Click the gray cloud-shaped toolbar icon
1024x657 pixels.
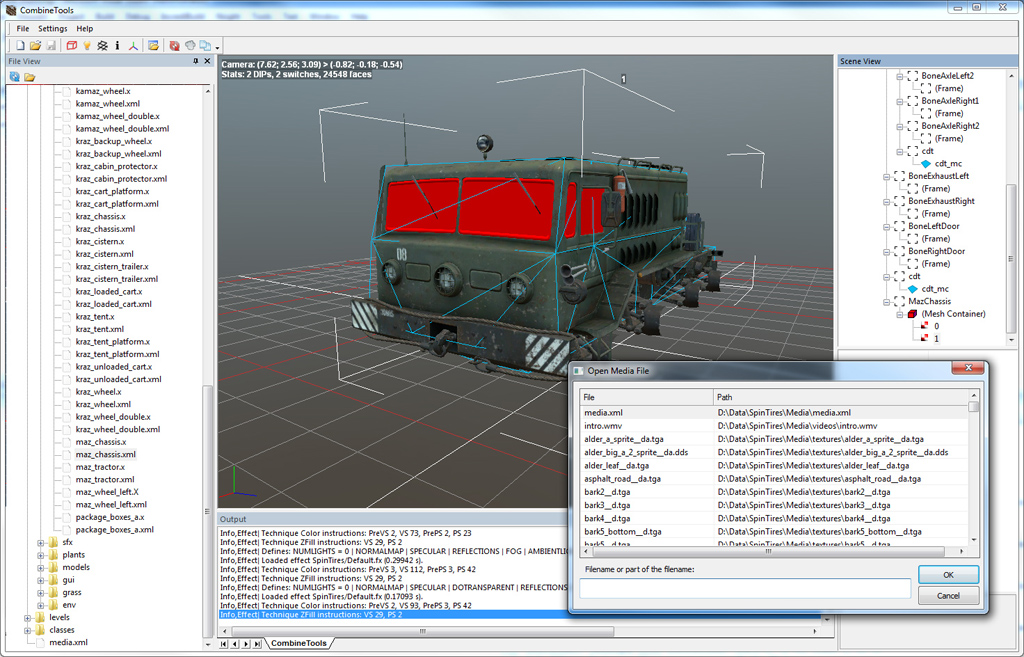190,46
